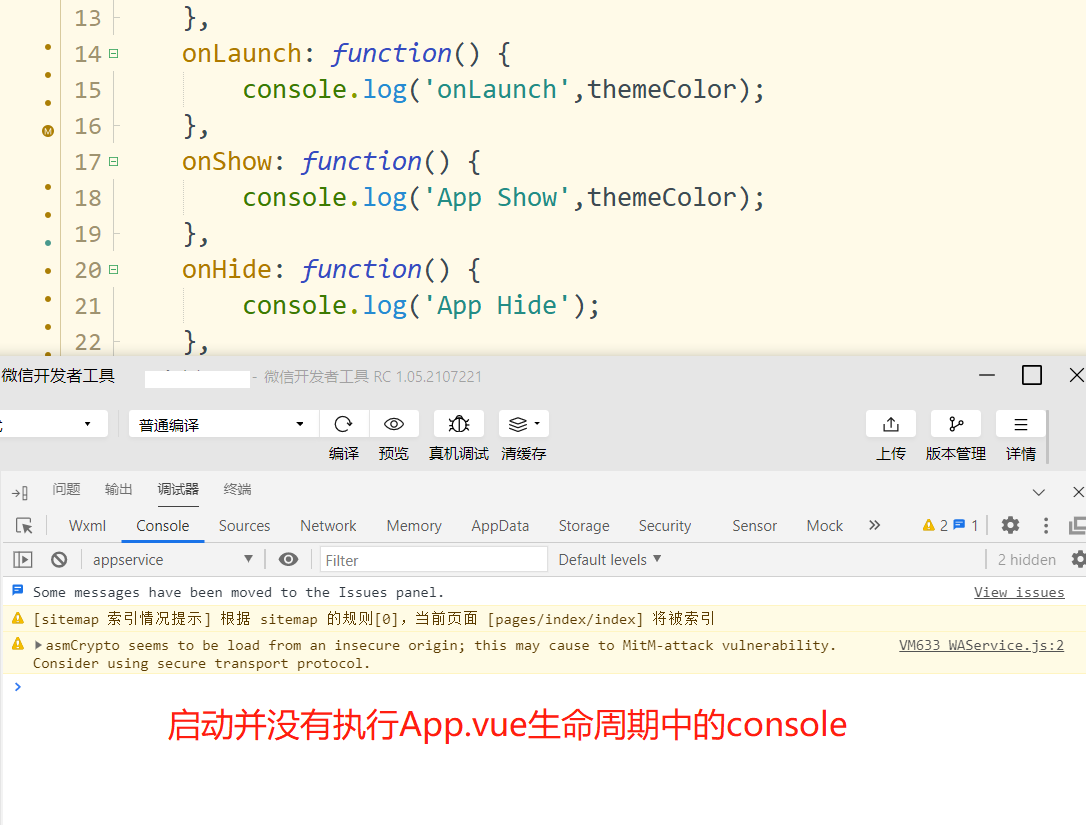
Task: Open the clear cache layers icon
Action: (523, 424)
